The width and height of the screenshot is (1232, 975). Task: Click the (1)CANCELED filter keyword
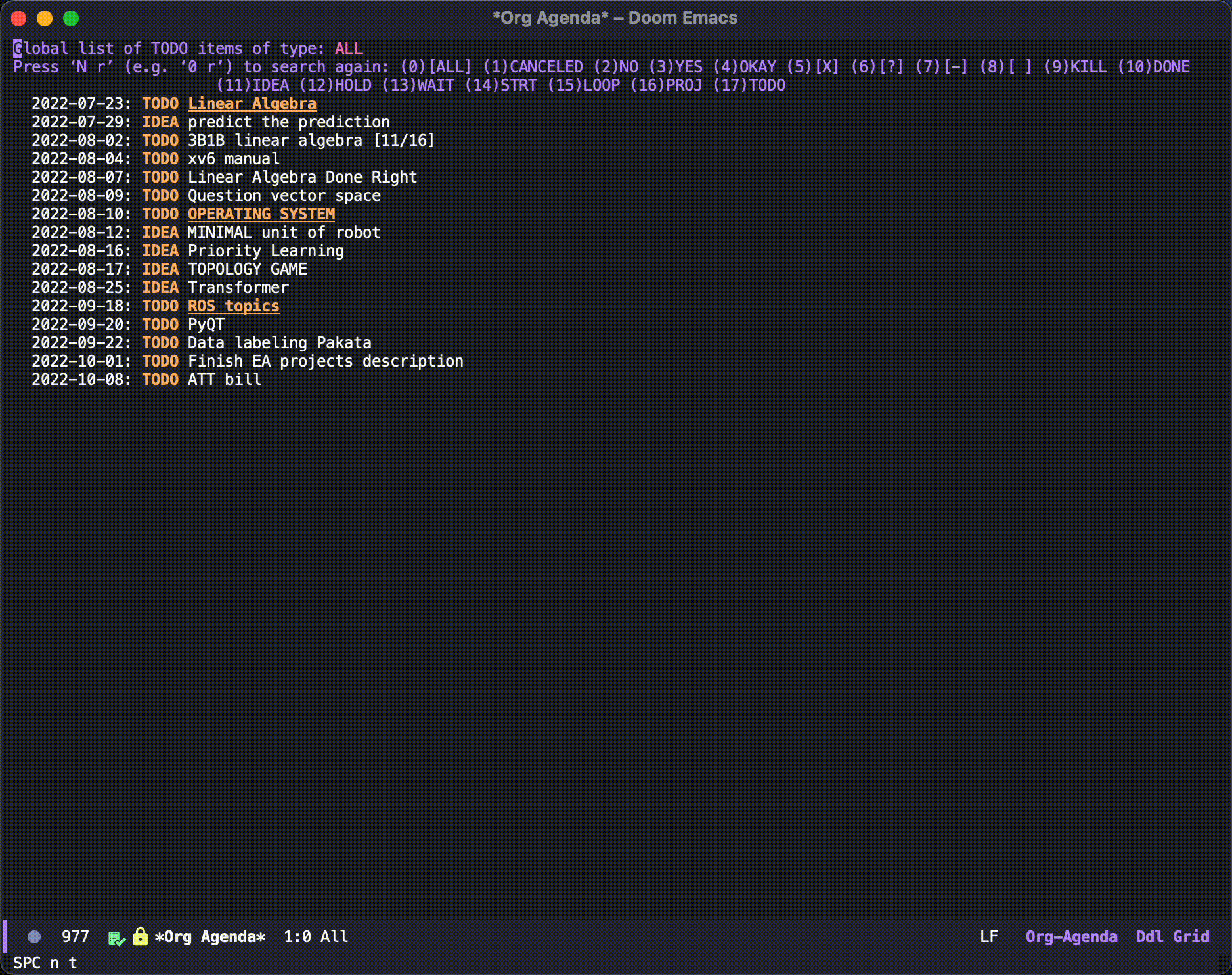533,67
